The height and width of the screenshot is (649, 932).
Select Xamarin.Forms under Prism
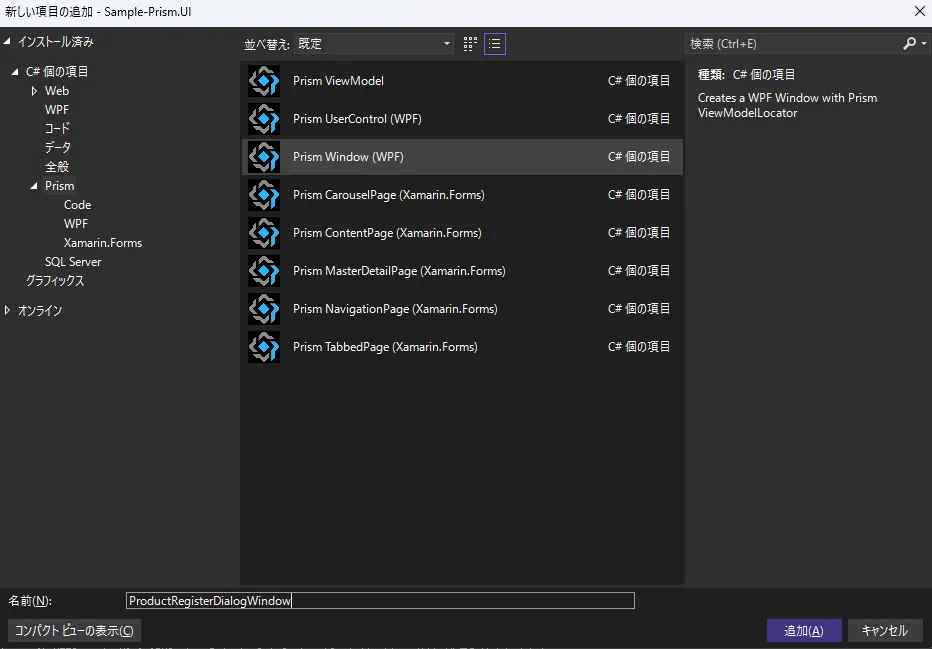[103, 243]
